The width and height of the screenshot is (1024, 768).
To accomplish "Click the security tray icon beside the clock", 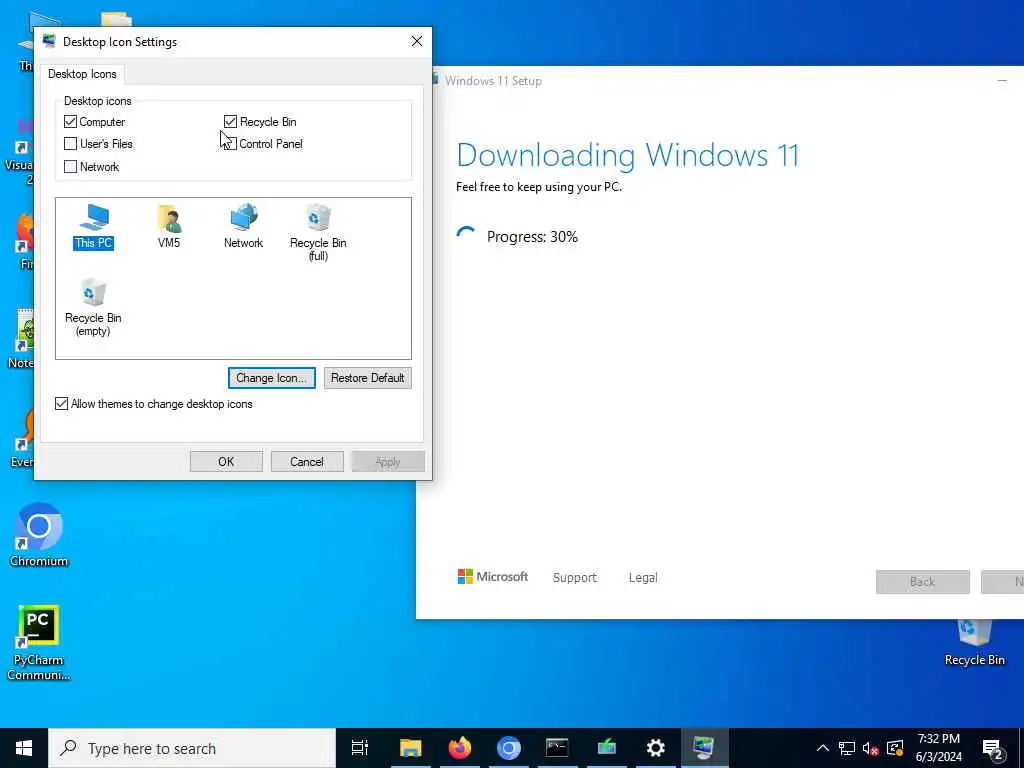I will pos(895,748).
